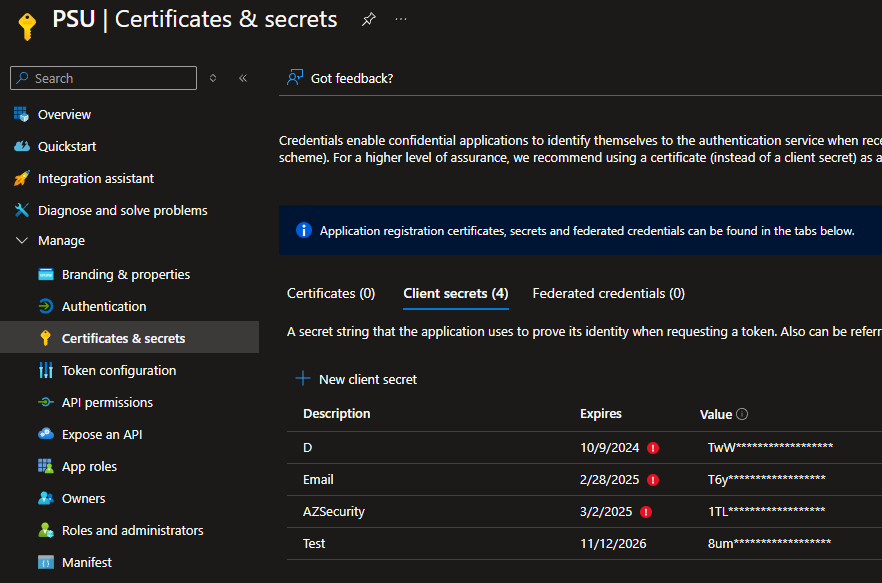Click the Overview icon
This screenshot has width=882, height=583.
point(21,114)
